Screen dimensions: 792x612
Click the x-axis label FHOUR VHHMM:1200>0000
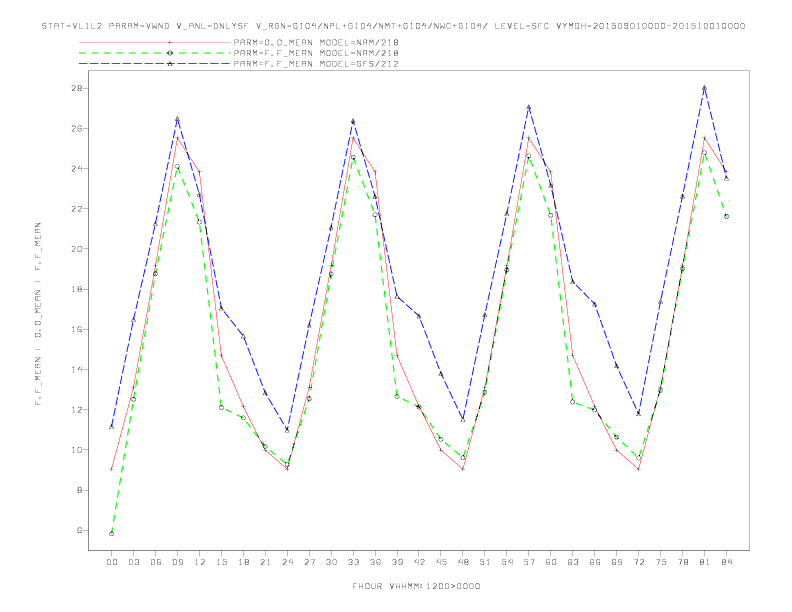click(x=416, y=586)
